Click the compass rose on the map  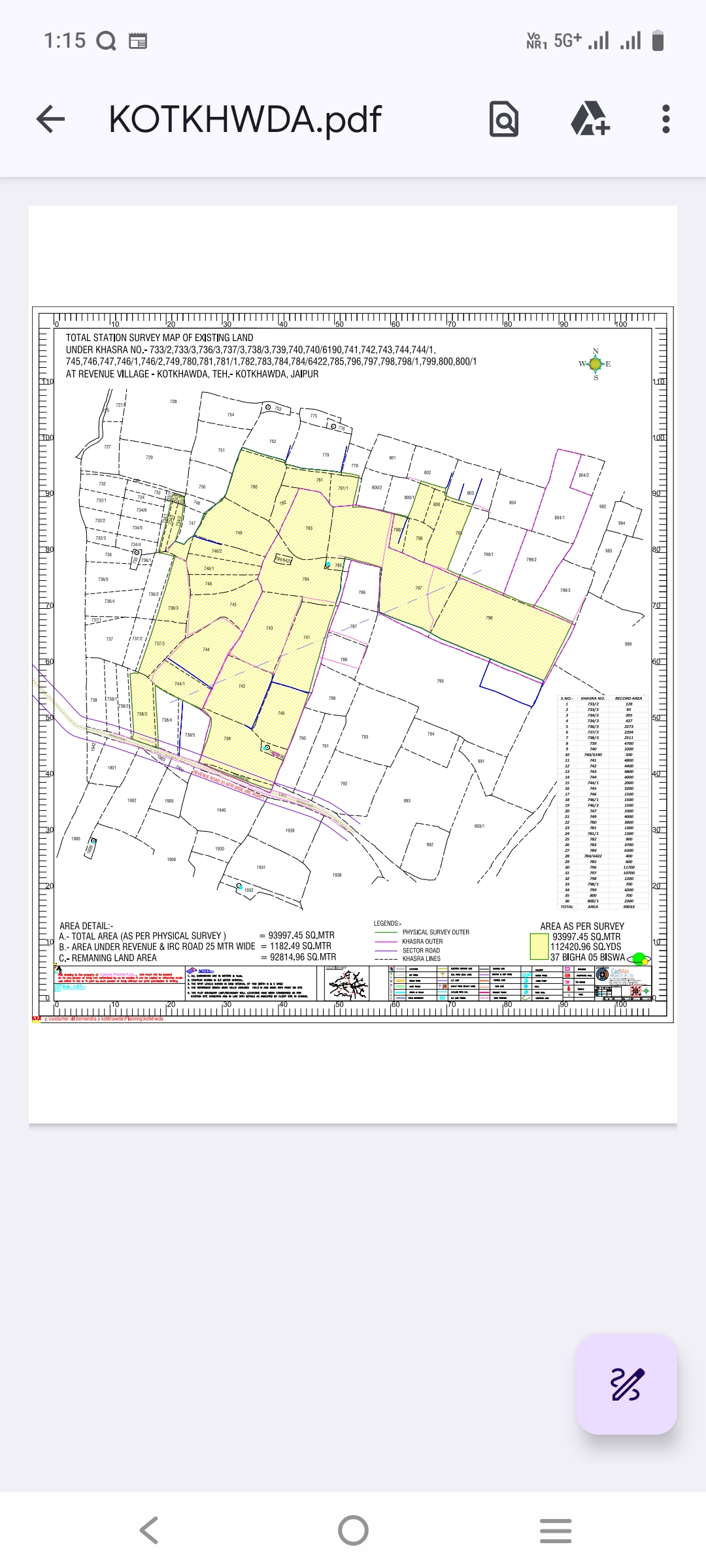click(x=596, y=364)
